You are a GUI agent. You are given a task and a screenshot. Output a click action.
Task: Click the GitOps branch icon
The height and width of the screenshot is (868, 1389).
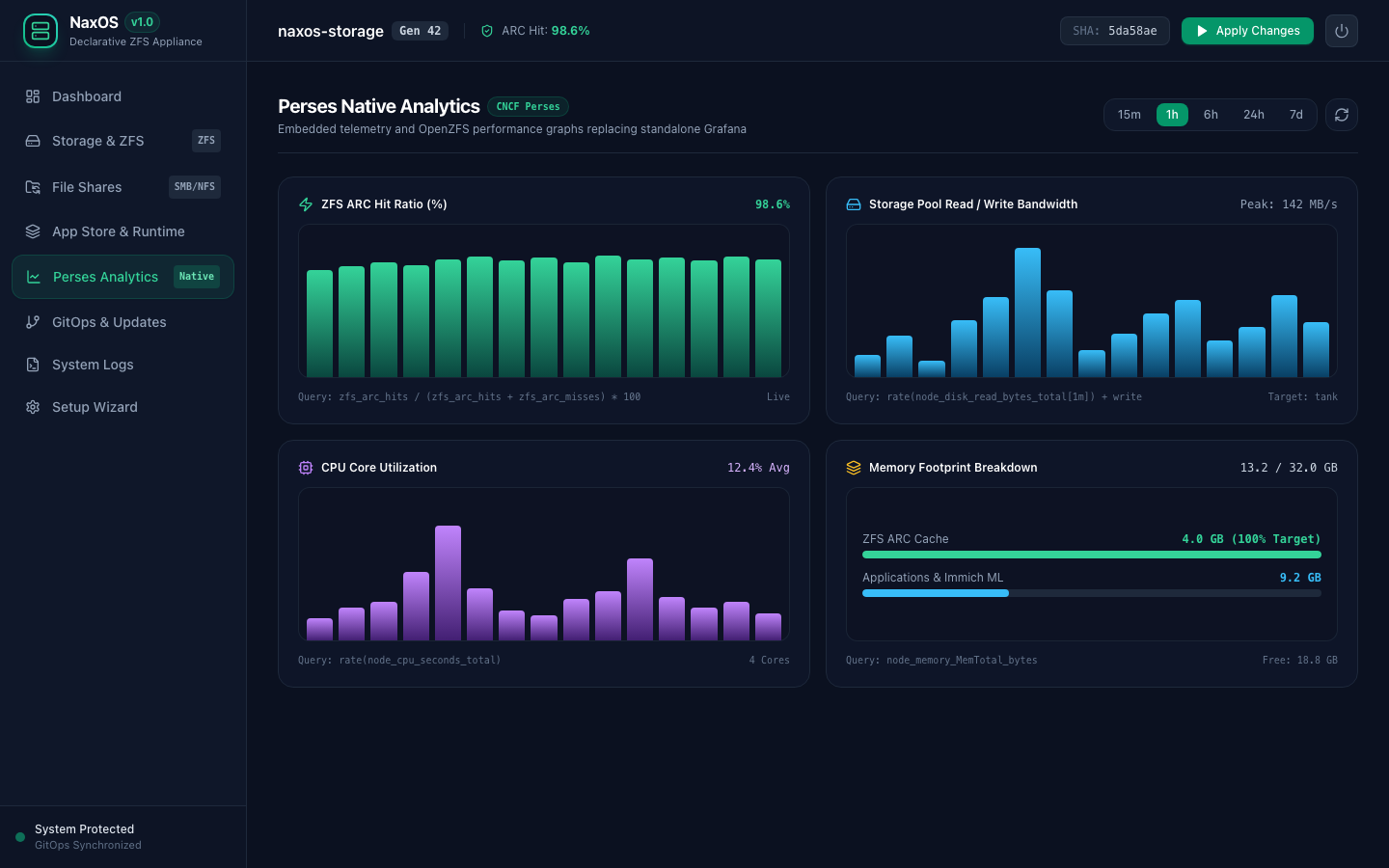[x=33, y=322]
